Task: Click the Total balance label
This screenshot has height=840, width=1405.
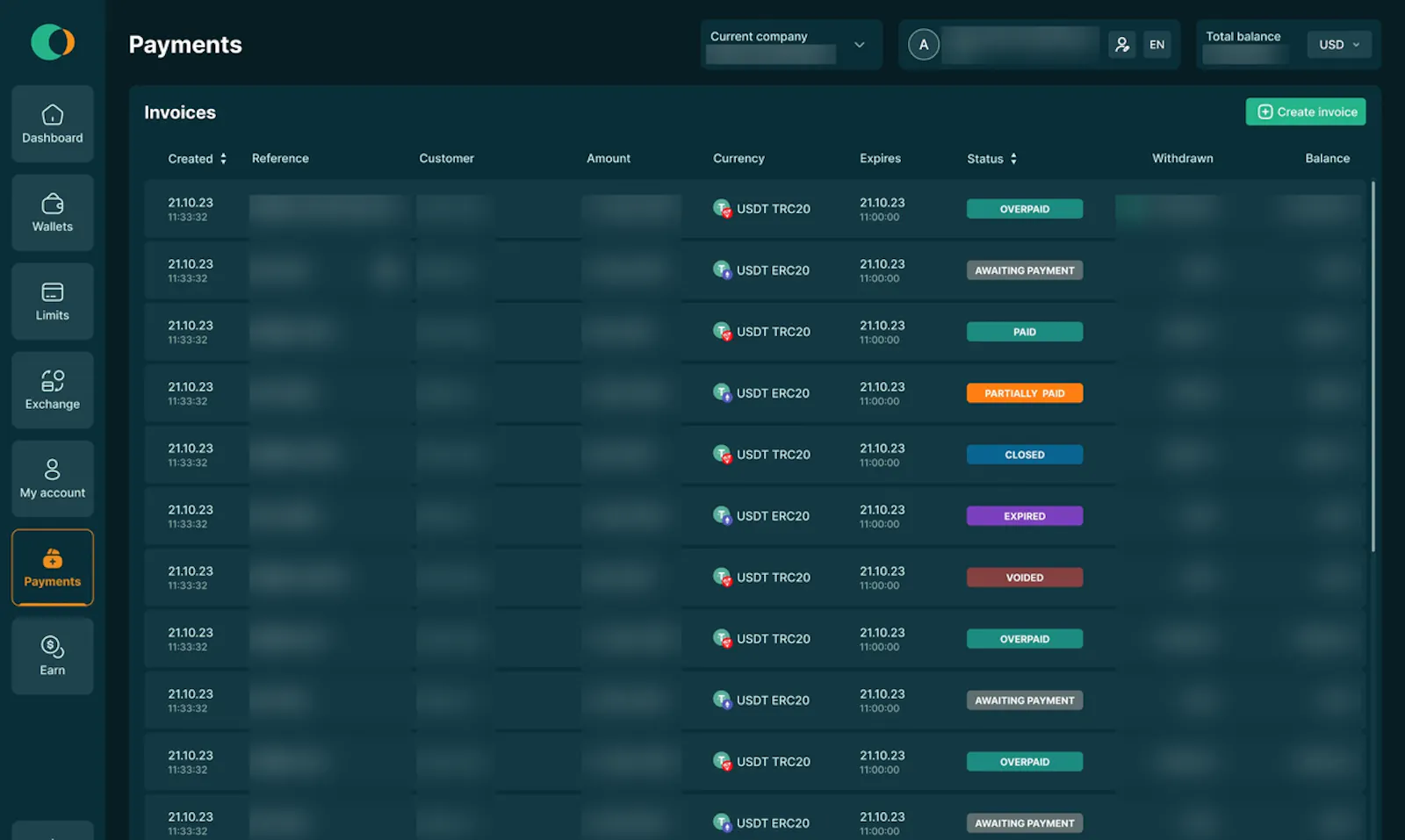Action: pyautogui.click(x=1243, y=36)
